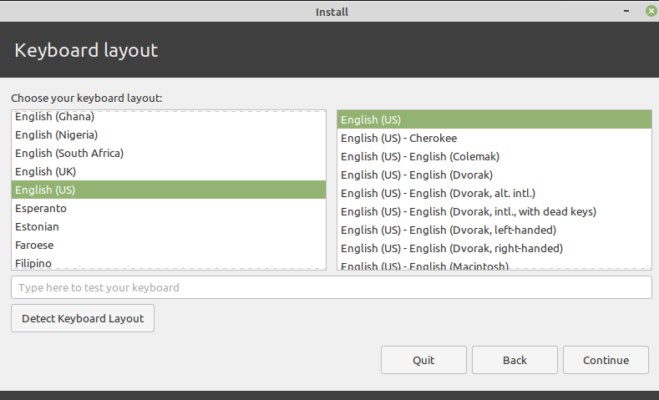
Task: Click the Back button
Action: coord(514,360)
